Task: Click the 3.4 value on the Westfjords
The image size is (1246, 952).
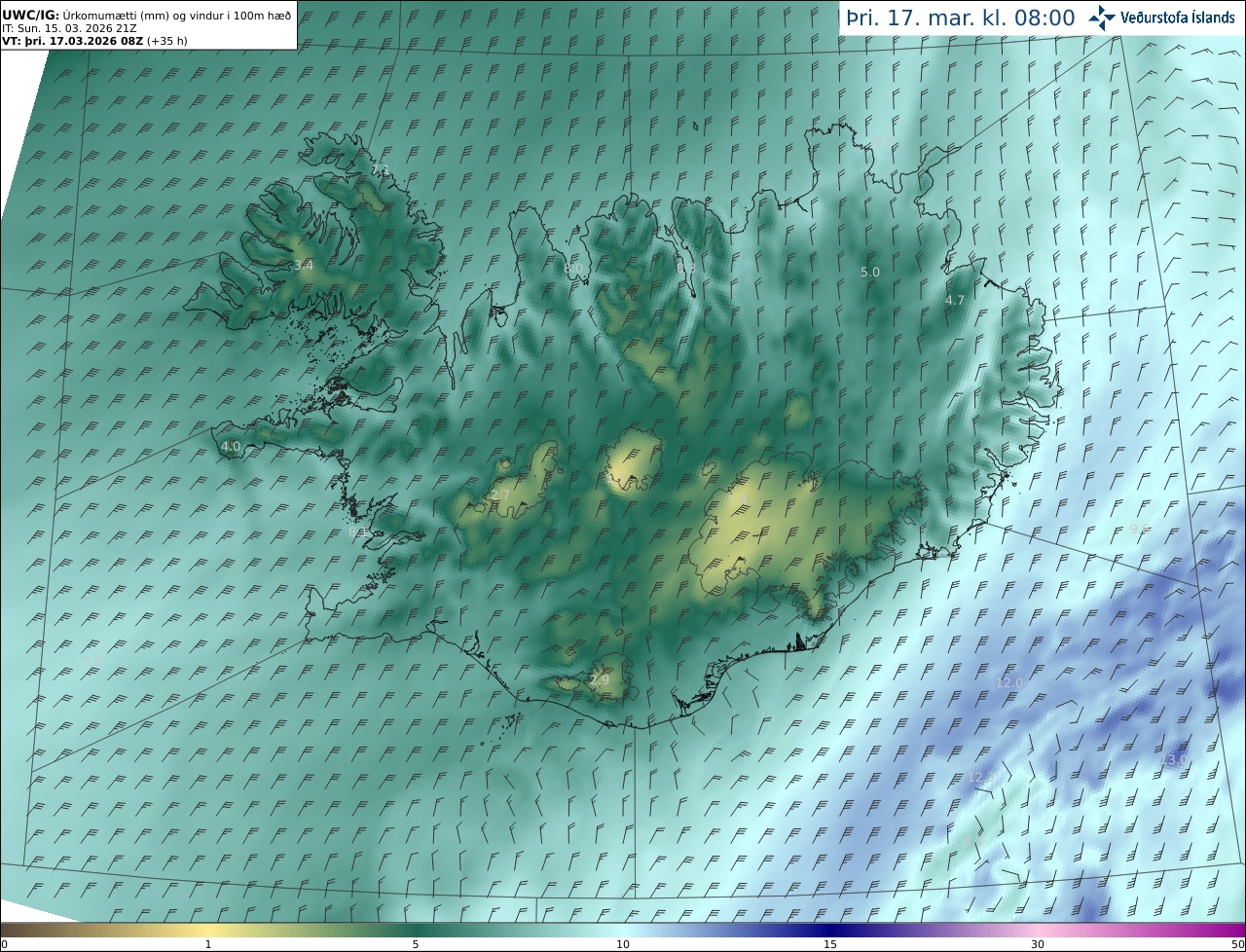Action: [303, 265]
